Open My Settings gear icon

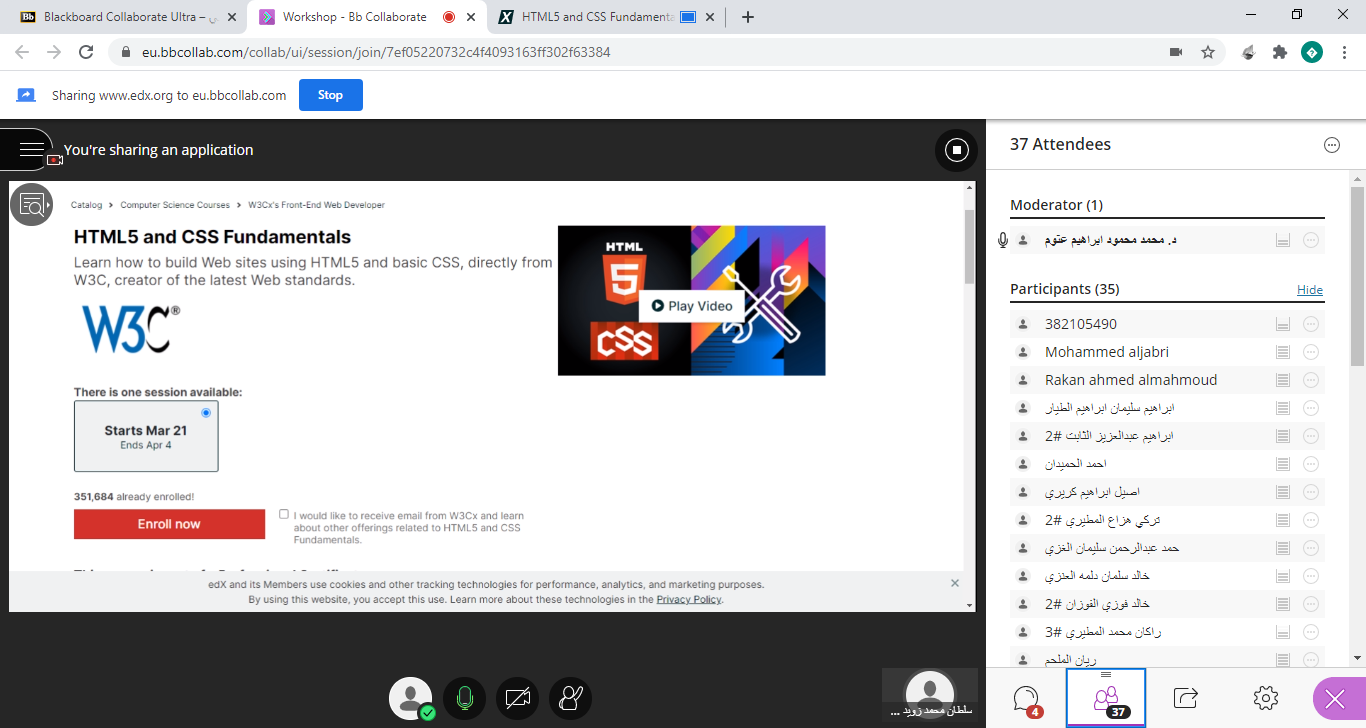pyautogui.click(x=1266, y=697)
